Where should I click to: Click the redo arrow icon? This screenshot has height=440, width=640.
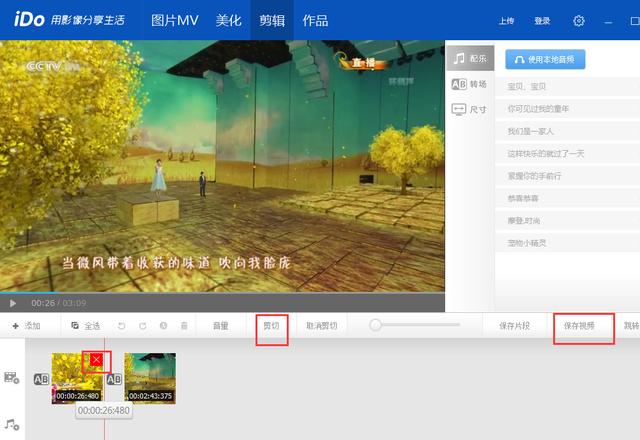(142, 326)
